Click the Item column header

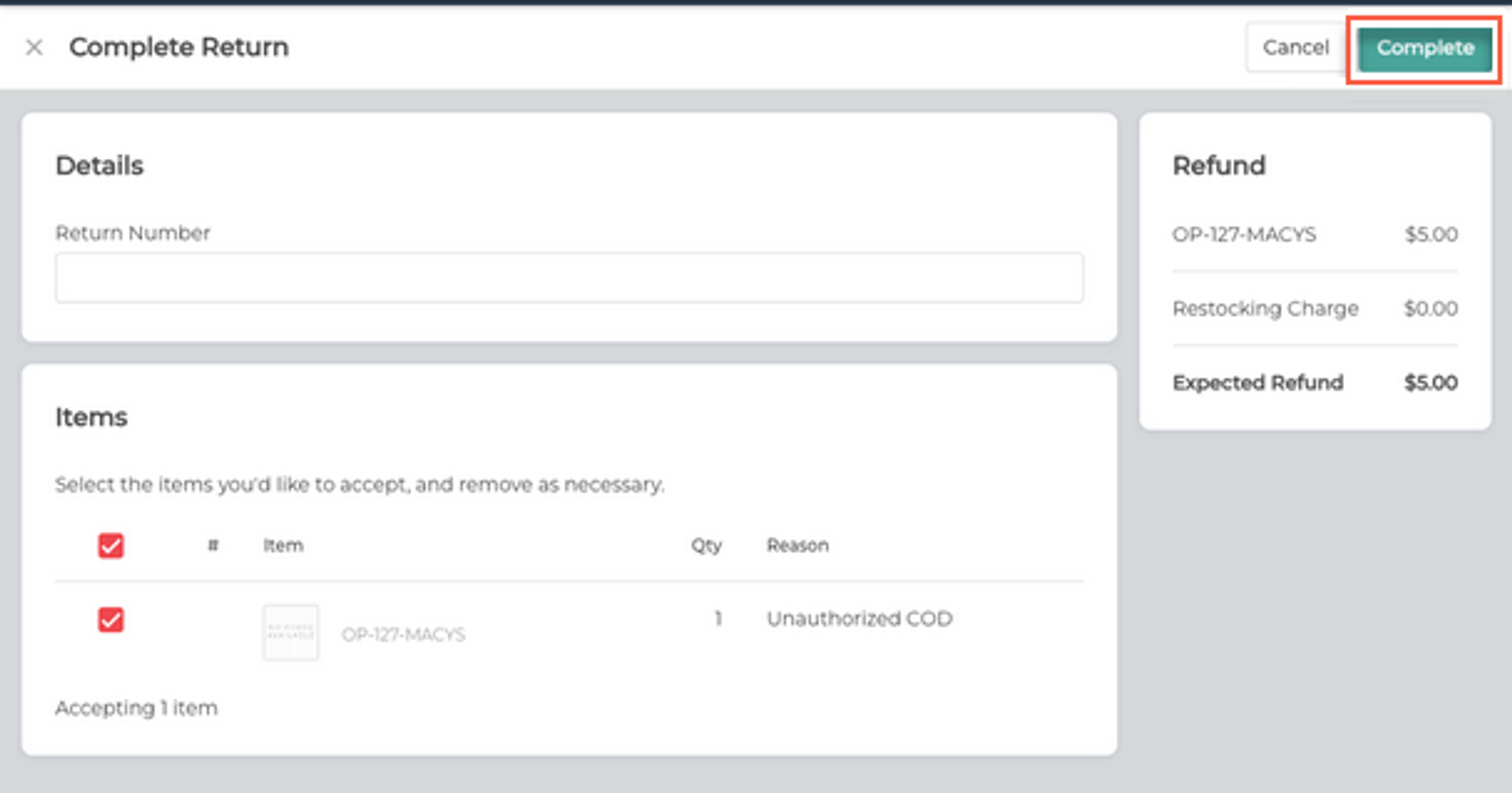283,545
